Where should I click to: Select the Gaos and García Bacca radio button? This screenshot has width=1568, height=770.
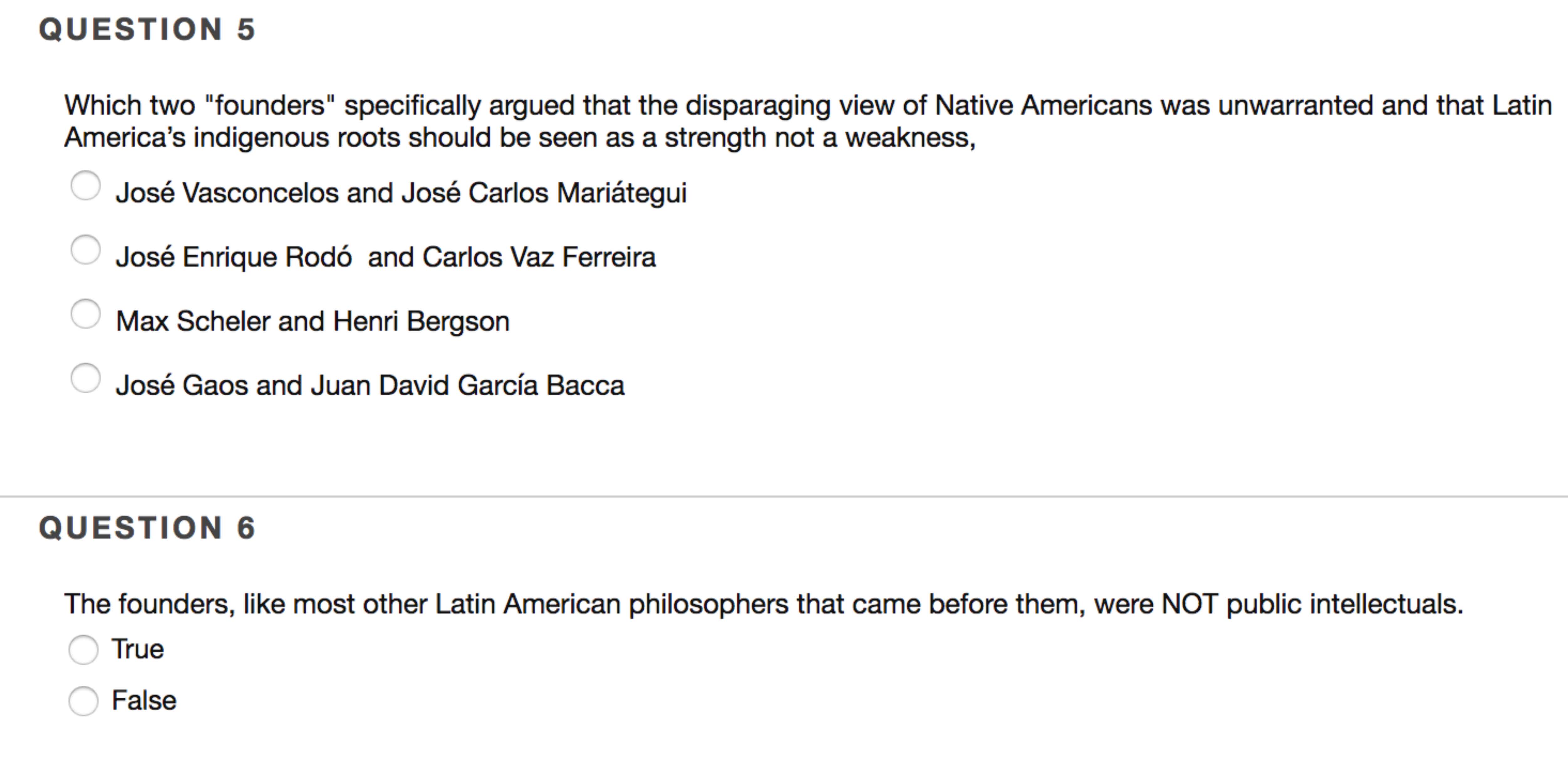85,379
